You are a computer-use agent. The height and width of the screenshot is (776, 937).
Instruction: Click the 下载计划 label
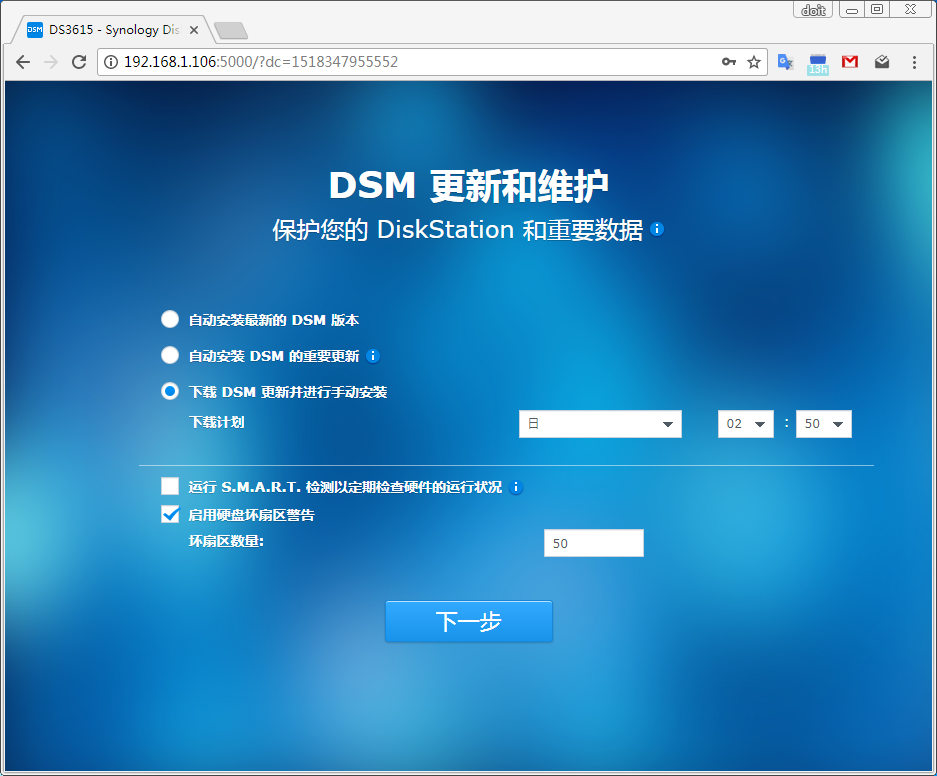pyautogui.click(x=217, y=422)
